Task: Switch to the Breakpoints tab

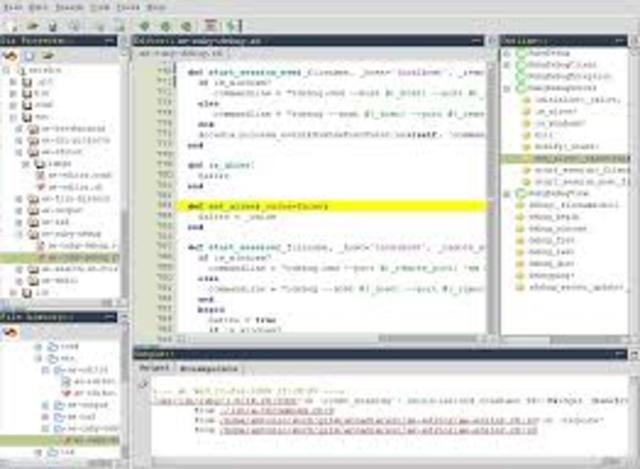Action: click(209, 368)
